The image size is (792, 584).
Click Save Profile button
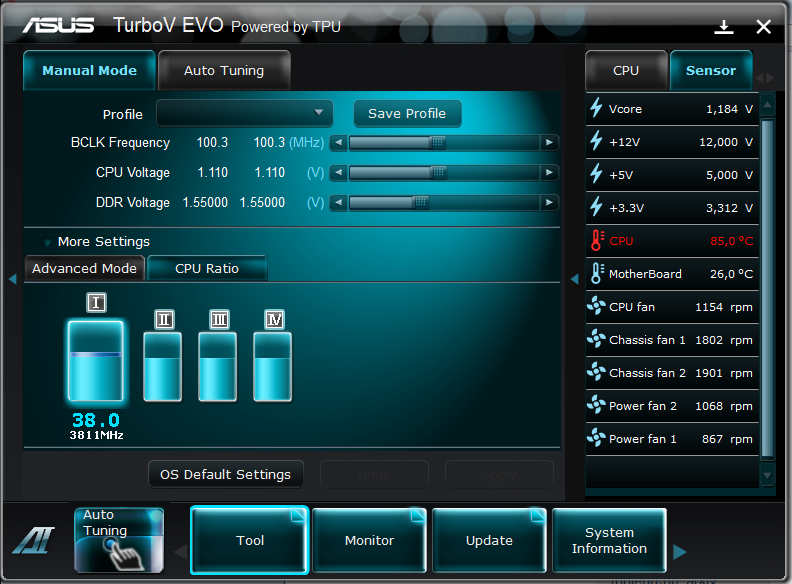click(407, 113)
